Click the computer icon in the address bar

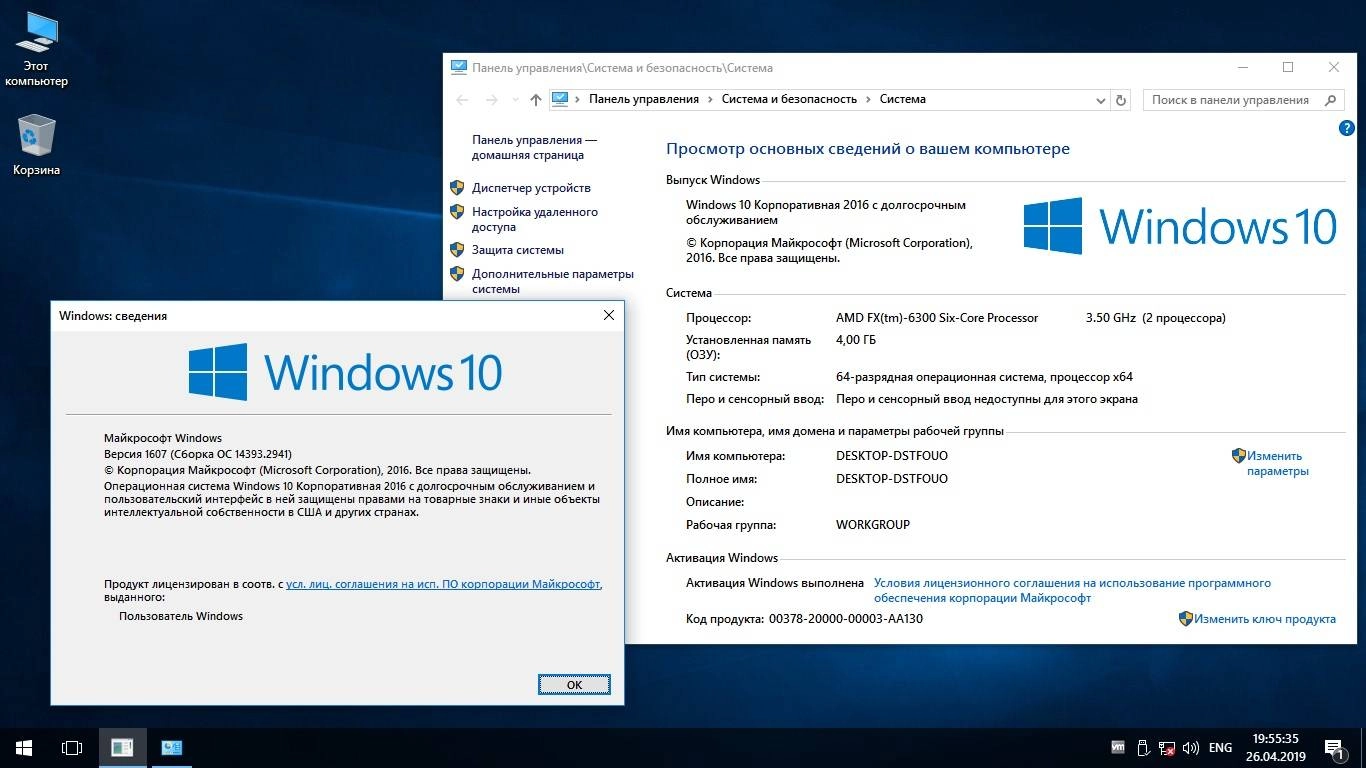pyautogui.click(x=560, y=99)
